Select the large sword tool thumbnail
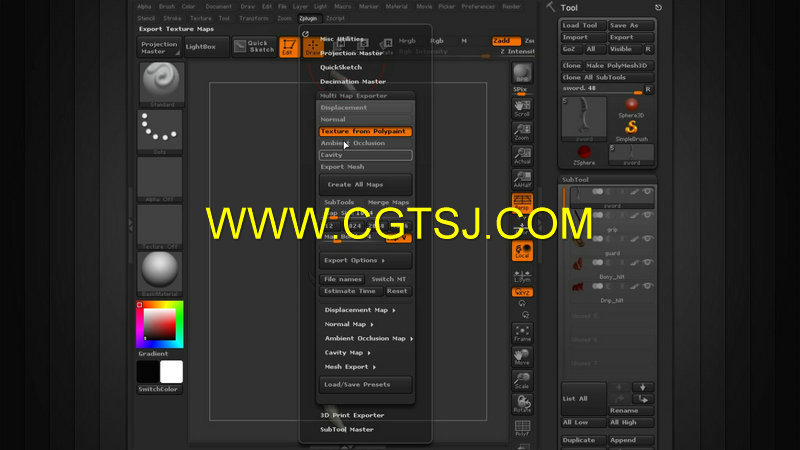The height and width of the screenshot is (450, 800). (x=584, y=119)
